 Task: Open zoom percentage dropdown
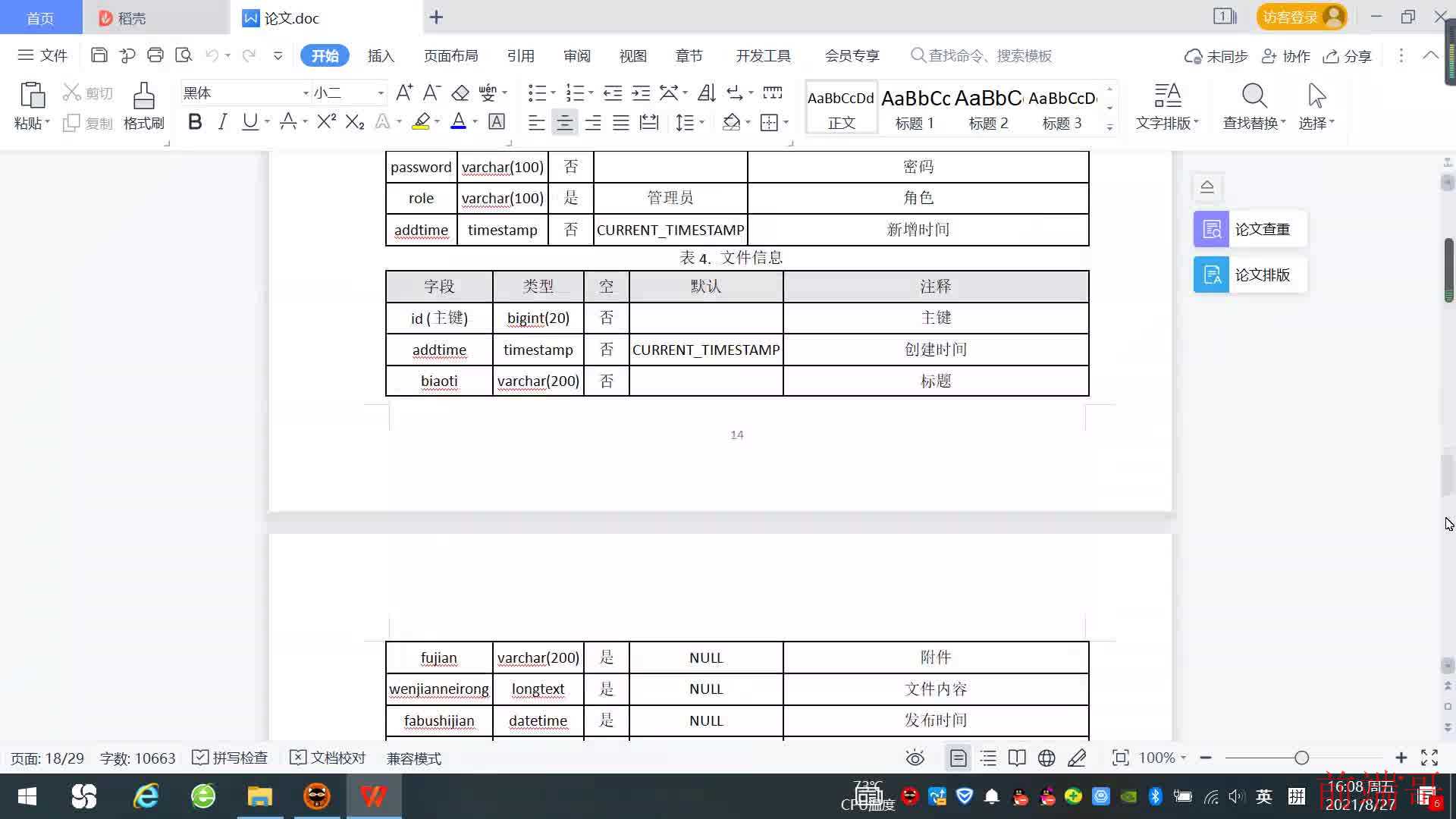1183,758
